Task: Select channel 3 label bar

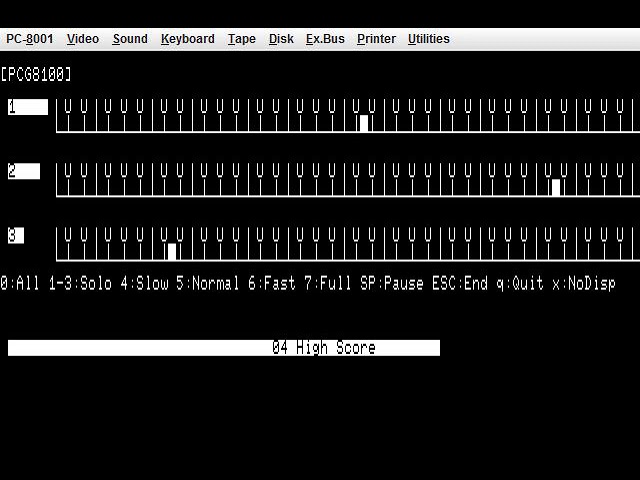Action: click(x=16, y=235)
